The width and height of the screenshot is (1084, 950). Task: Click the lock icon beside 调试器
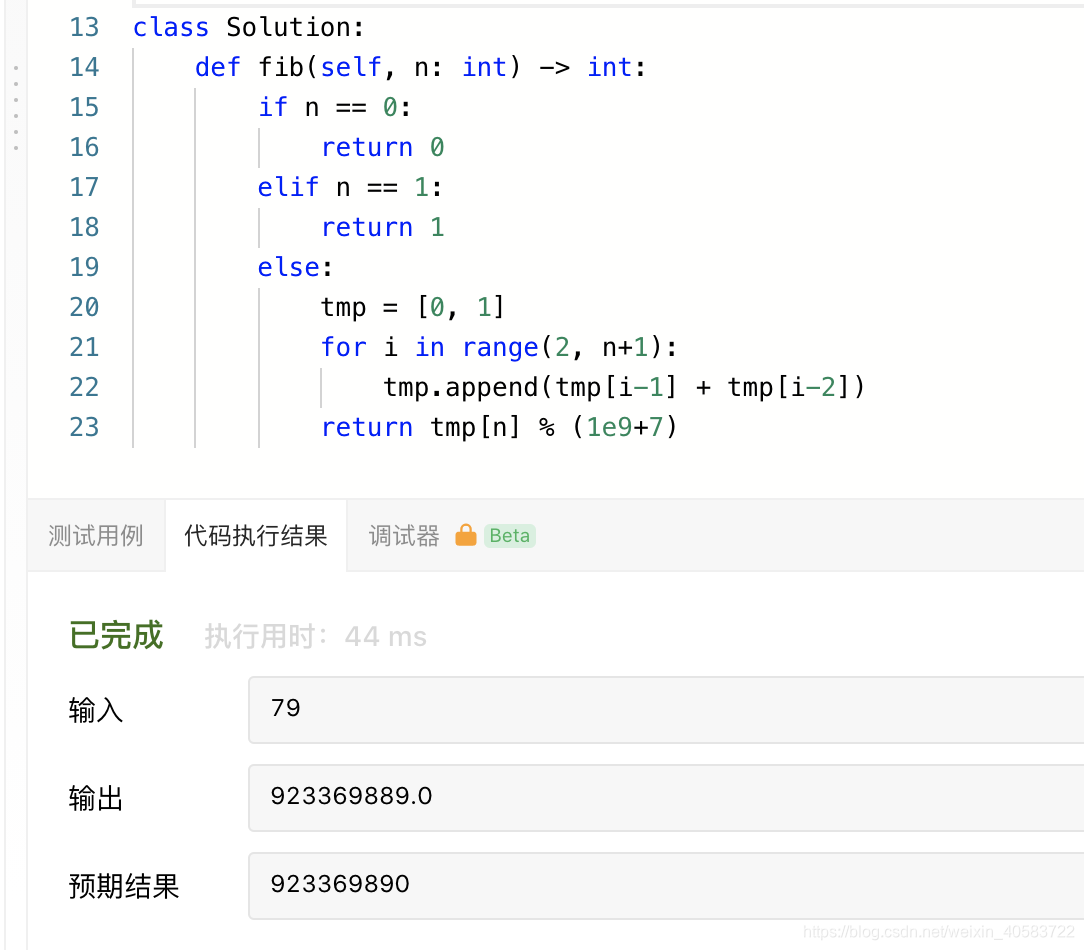pos(465,535)
